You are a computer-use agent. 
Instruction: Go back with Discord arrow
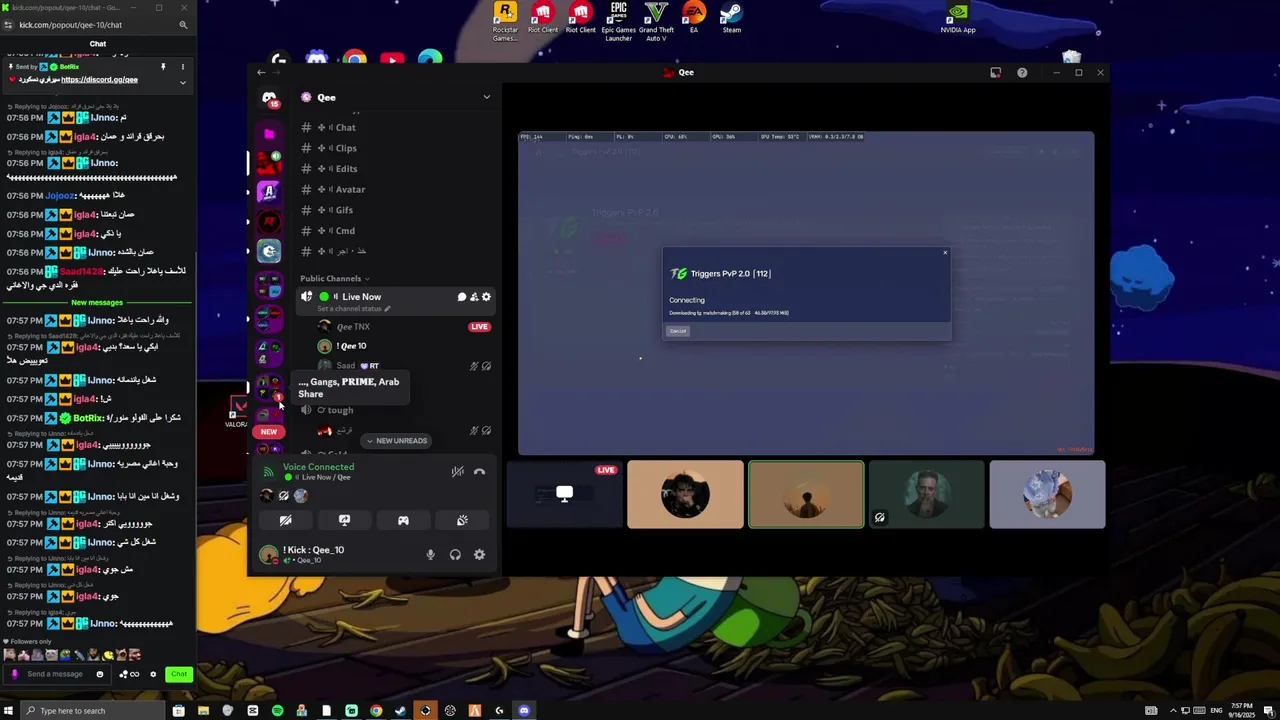[261, 72]
